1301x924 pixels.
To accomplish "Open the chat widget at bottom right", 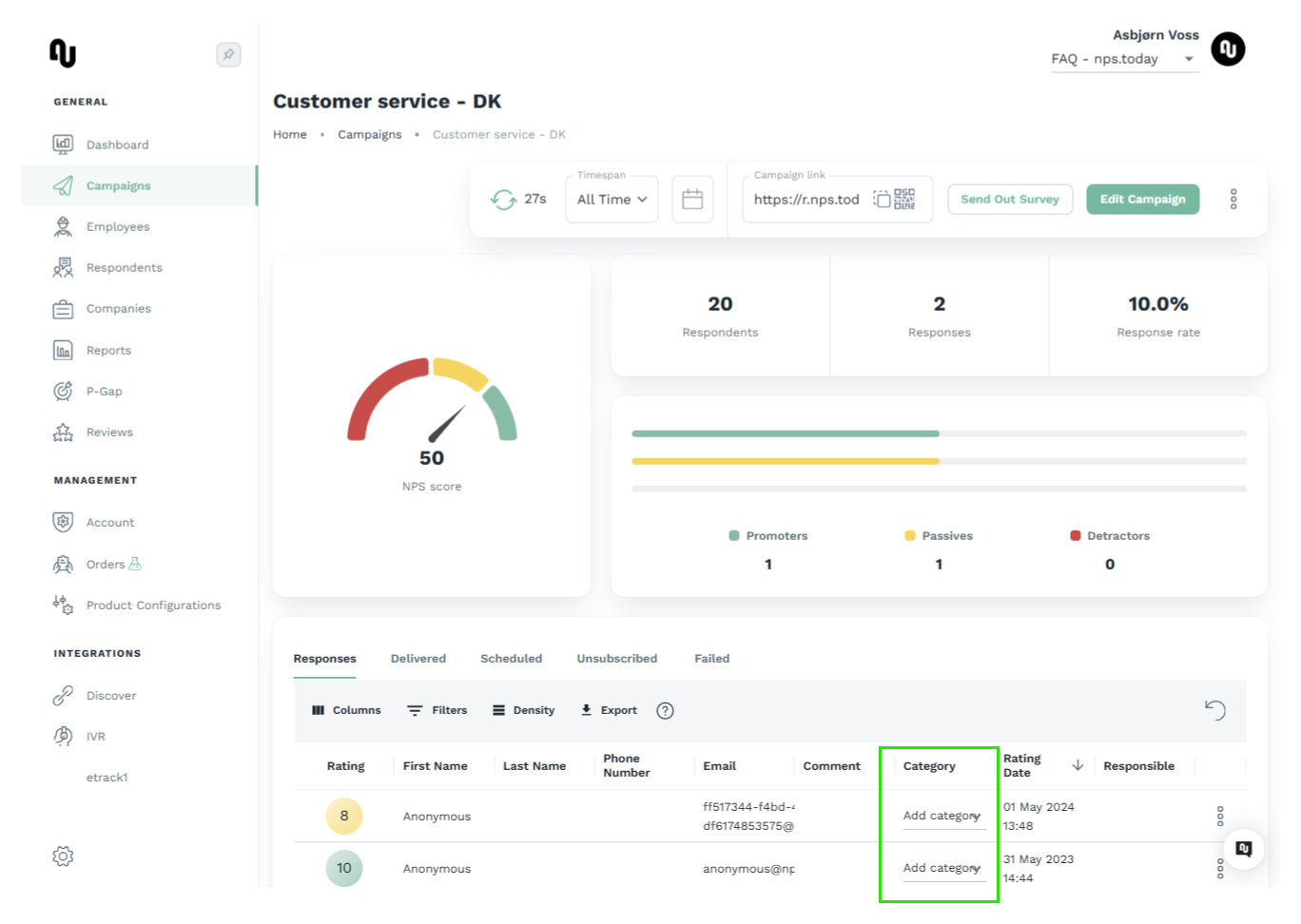I will (x=1244, y=849).
